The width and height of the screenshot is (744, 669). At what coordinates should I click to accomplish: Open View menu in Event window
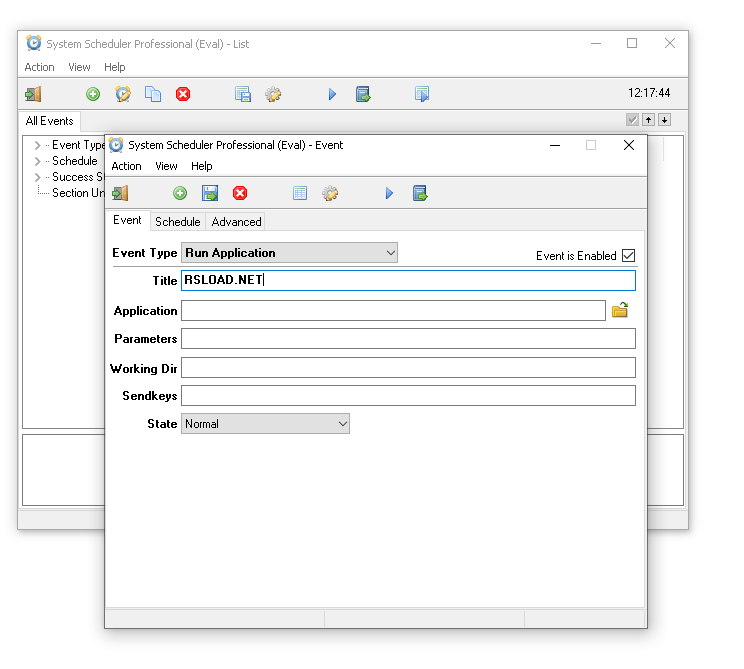click(x=166, y=166)
